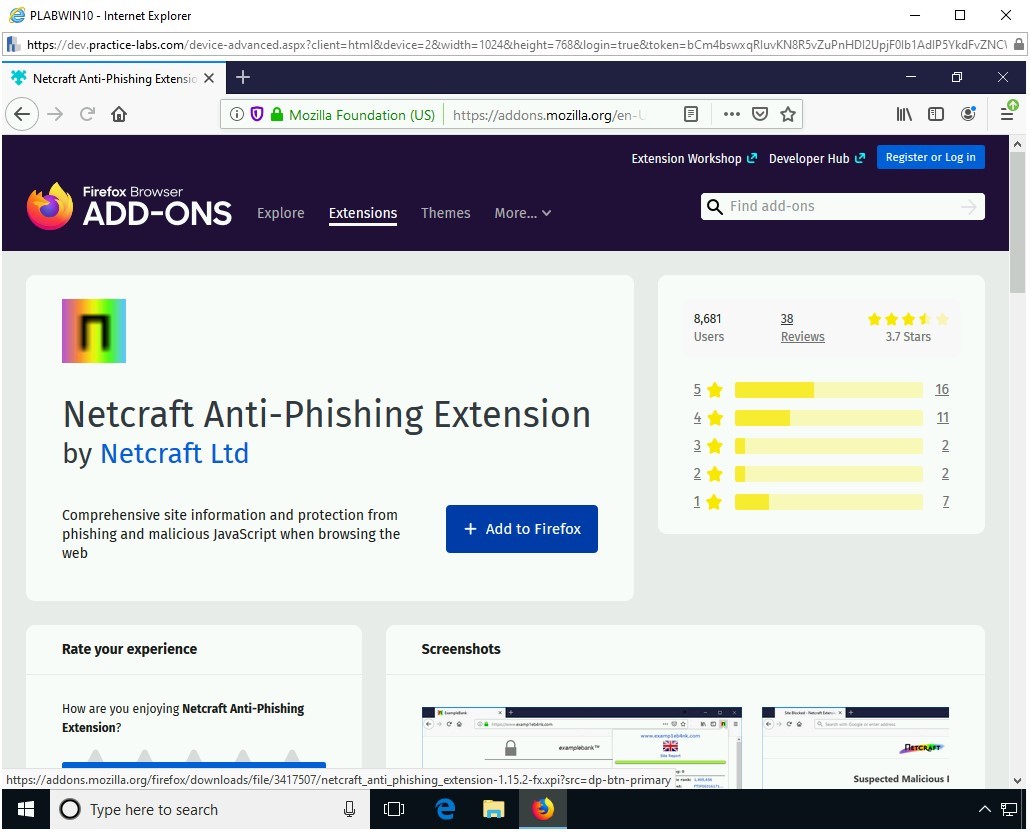
Task: Click the Add to Firefox button
Action: click(x=521, y=529)
